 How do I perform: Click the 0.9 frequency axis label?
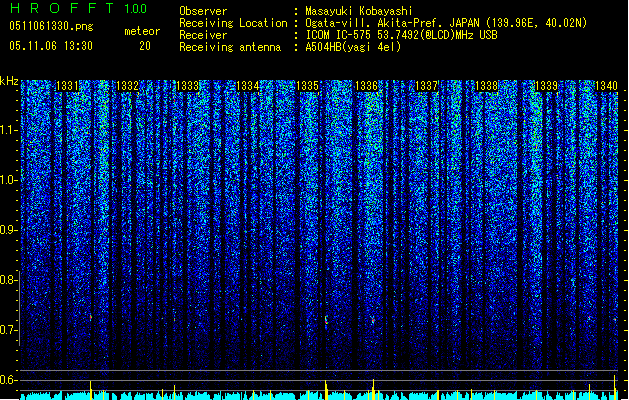point(9,230)
